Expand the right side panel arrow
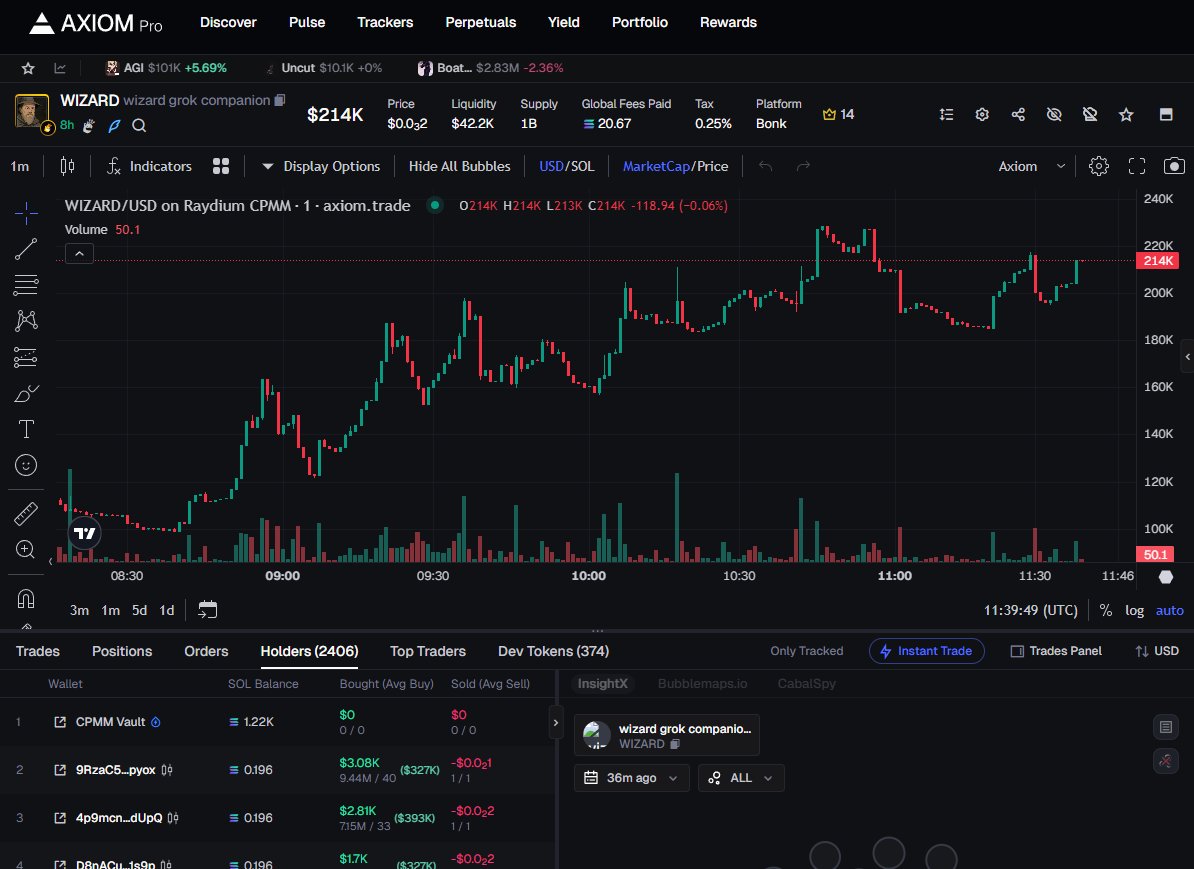Image resolution: width=1194 pixels, height=869 pixels. point(1187,356)
